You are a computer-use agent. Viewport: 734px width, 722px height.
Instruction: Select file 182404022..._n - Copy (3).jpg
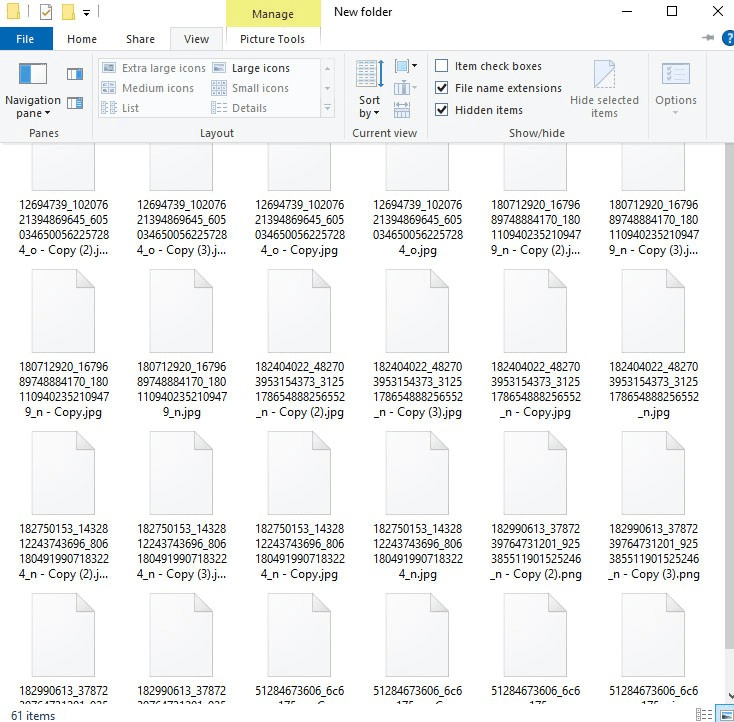coord(418,344)
